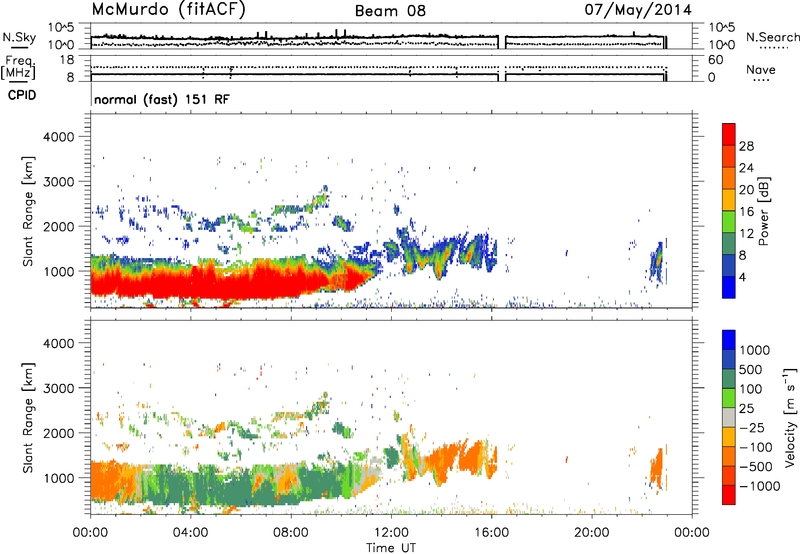Click the 12:00 time axis label
The width and height of the screenshot is (800, 554).
[x=391, y=533]
